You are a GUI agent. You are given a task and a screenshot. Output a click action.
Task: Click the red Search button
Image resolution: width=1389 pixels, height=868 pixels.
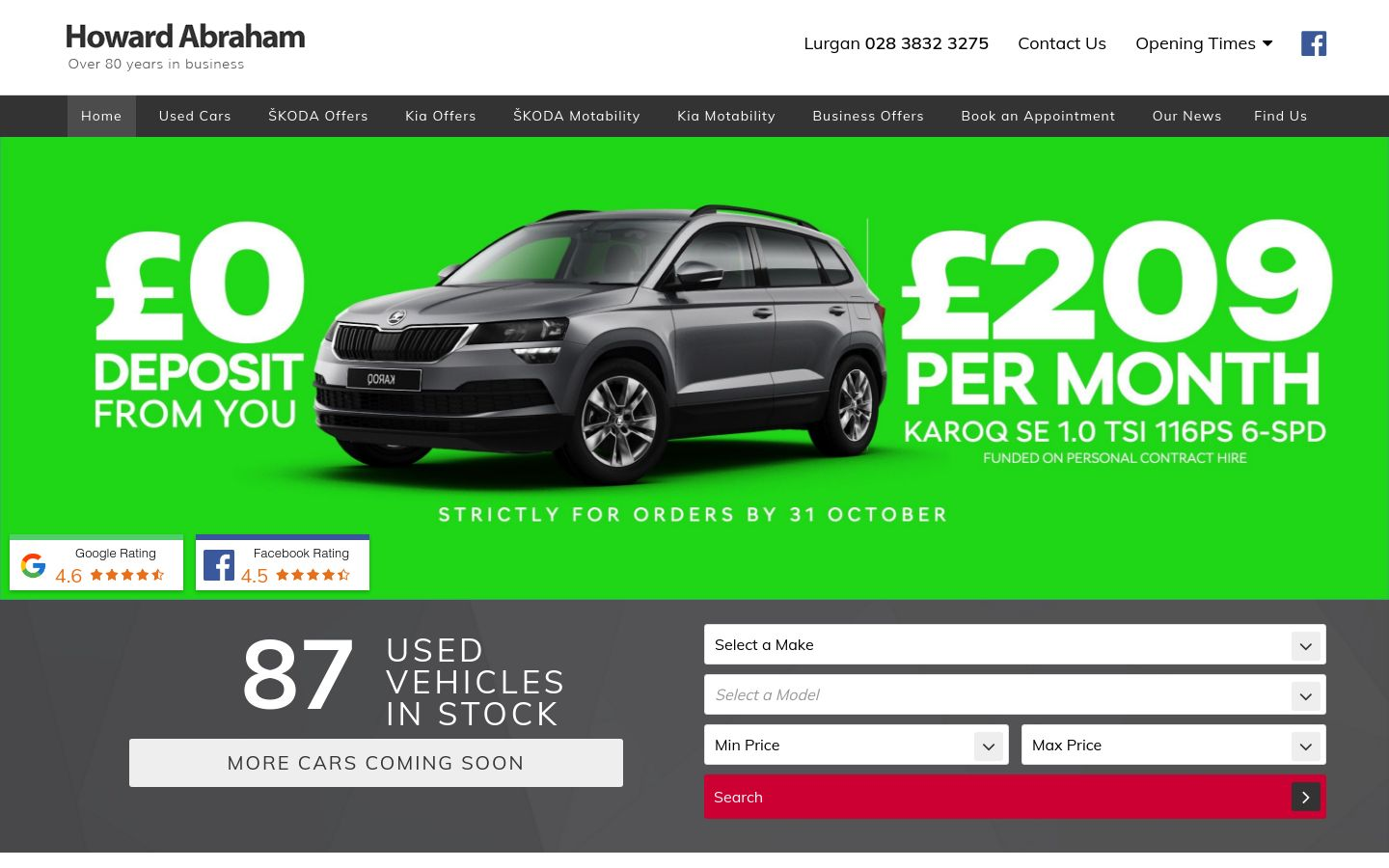pyautogui.click(x=1015, y=797)
